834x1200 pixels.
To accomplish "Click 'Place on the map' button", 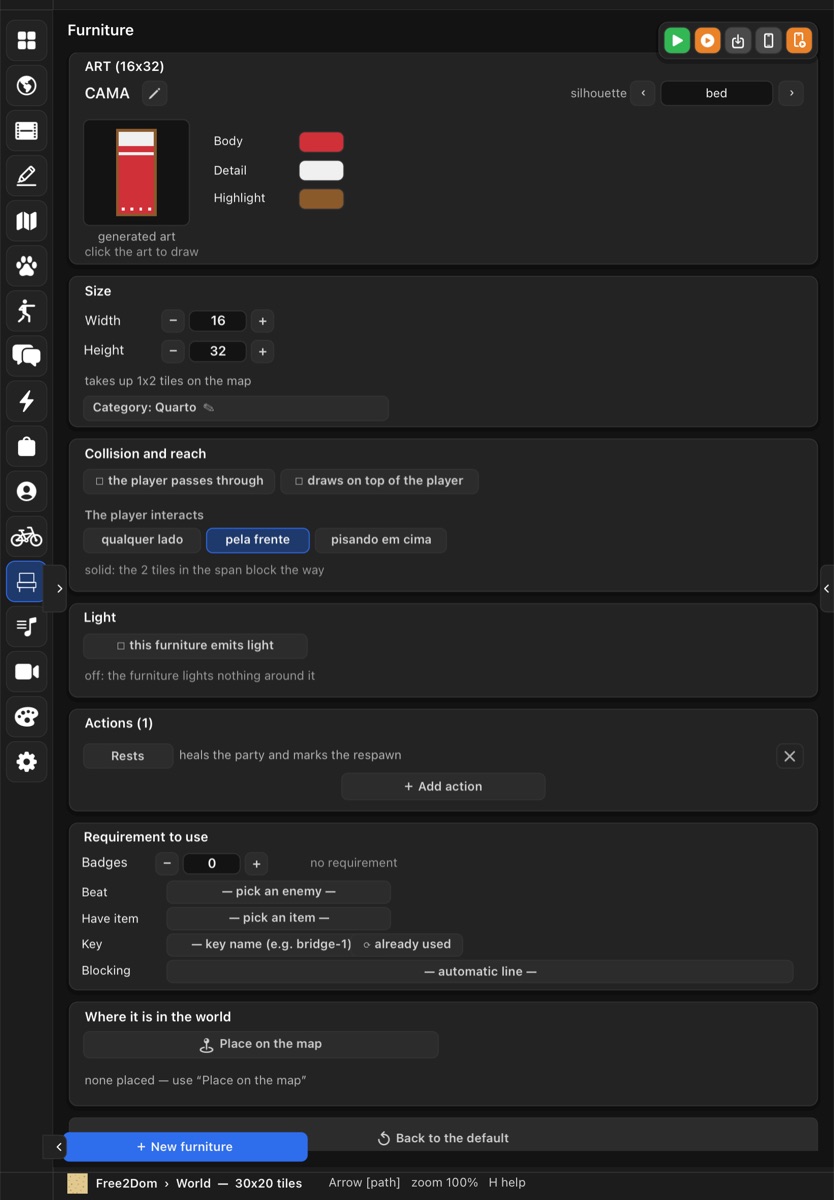I will click(x=261, y=1044).
